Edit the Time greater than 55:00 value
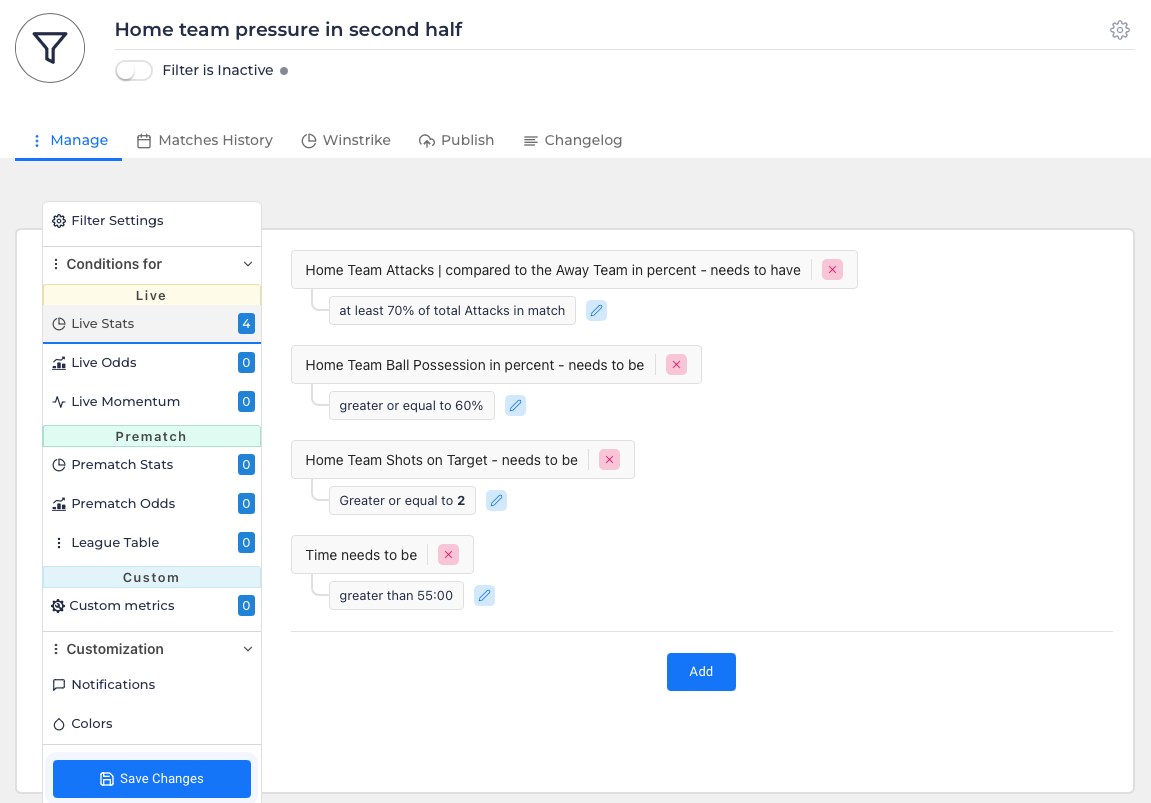 coord(484,595)
